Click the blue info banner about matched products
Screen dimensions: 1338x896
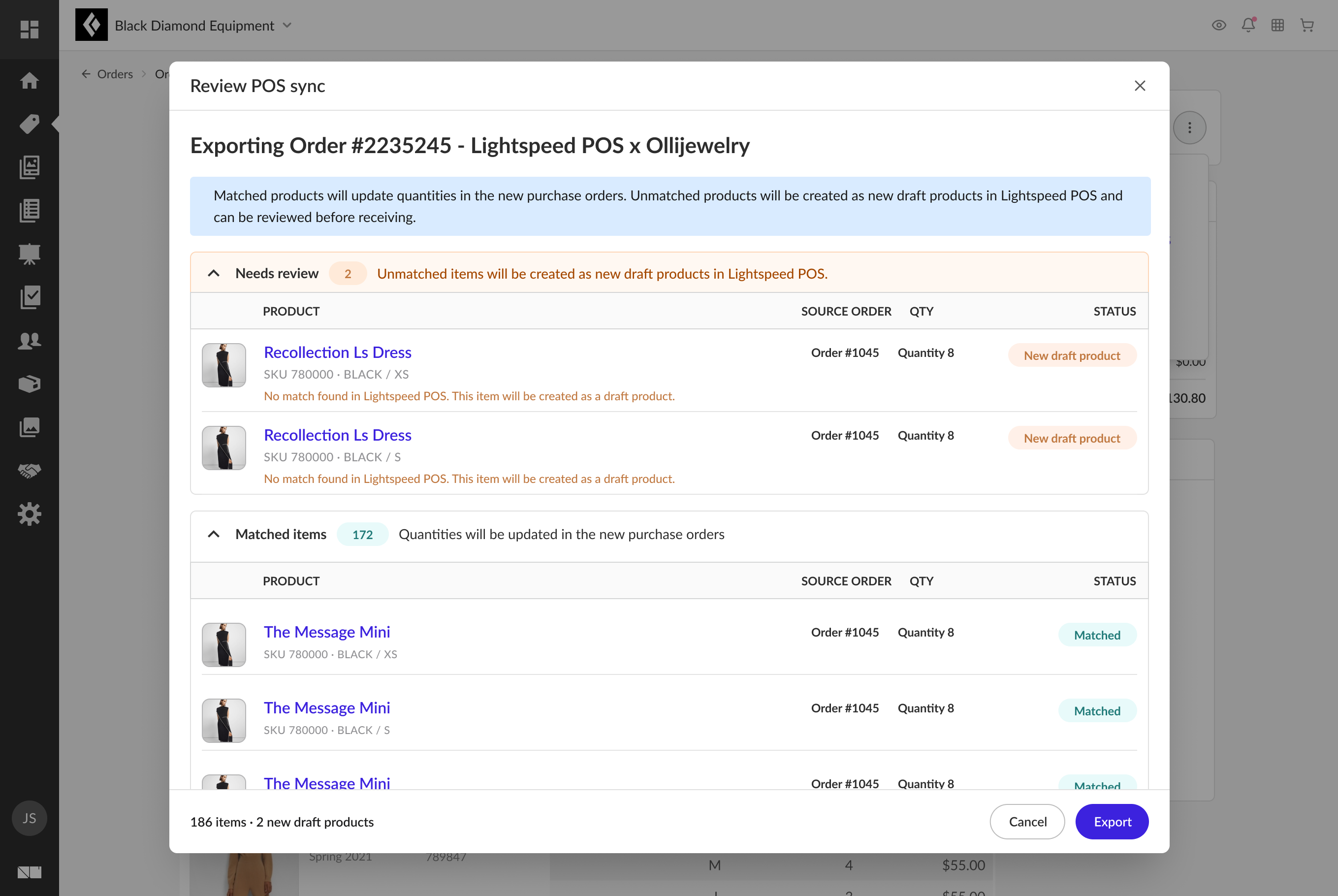point(669,206)
